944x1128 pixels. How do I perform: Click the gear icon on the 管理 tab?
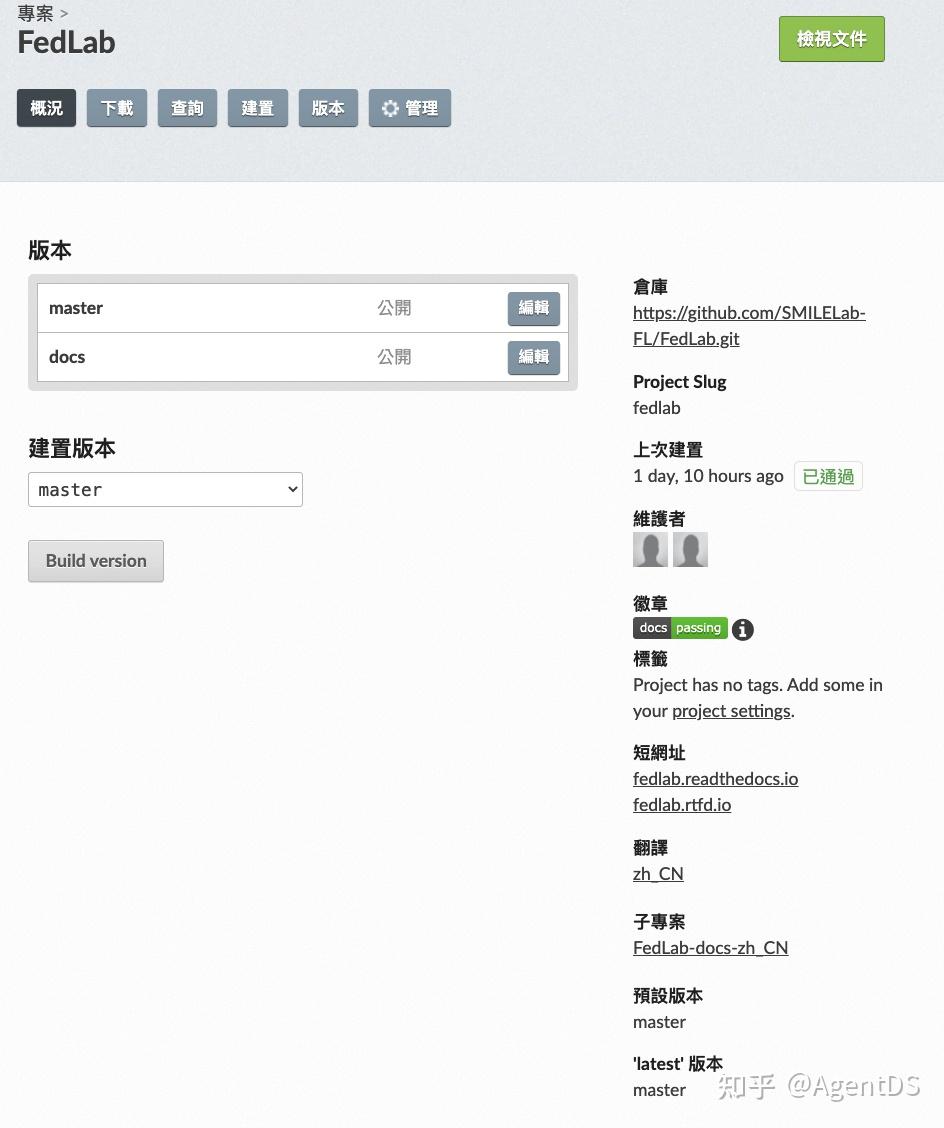click(390, 108)
